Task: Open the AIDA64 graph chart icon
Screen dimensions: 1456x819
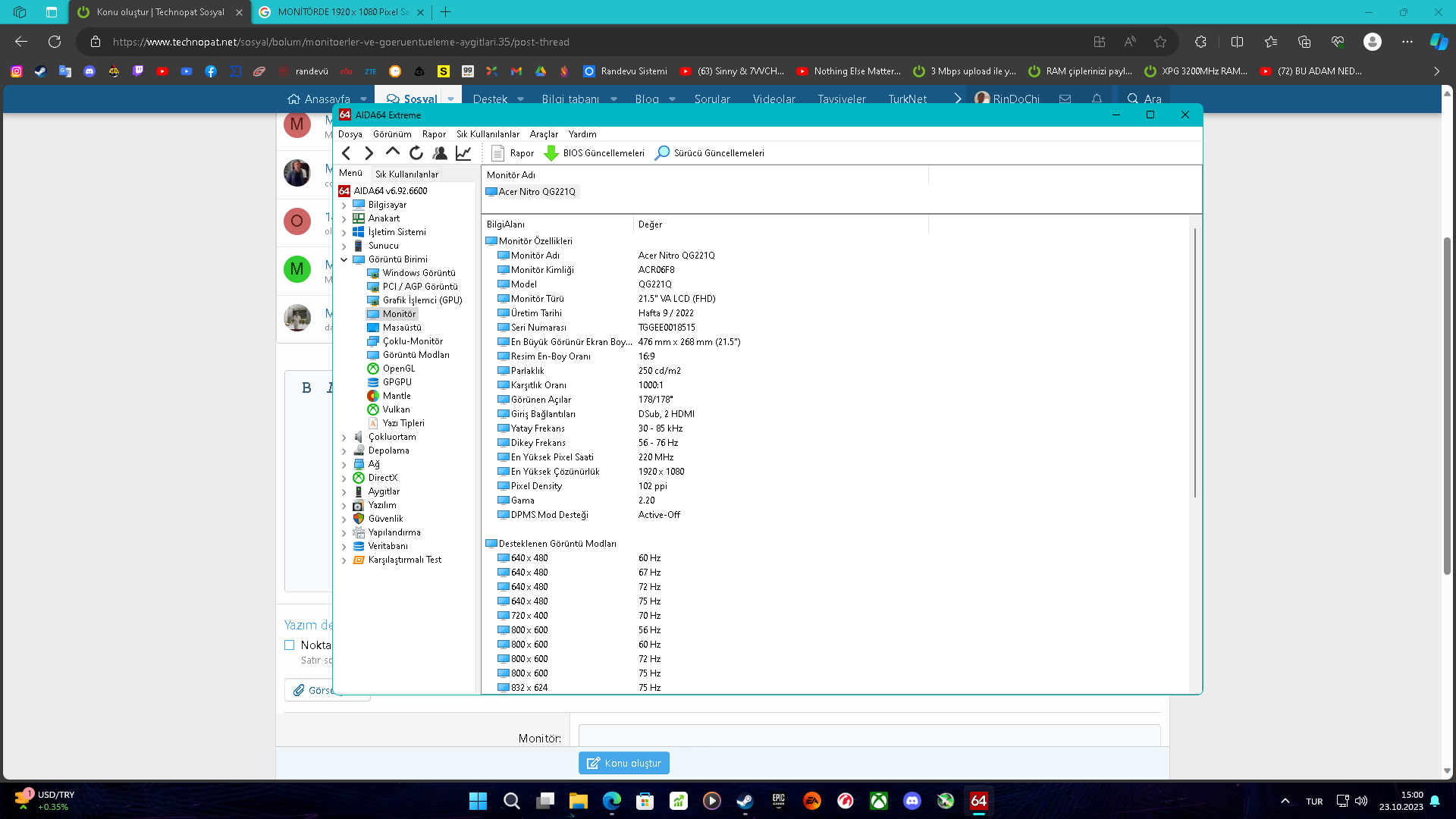Action: tap(463, 153)
